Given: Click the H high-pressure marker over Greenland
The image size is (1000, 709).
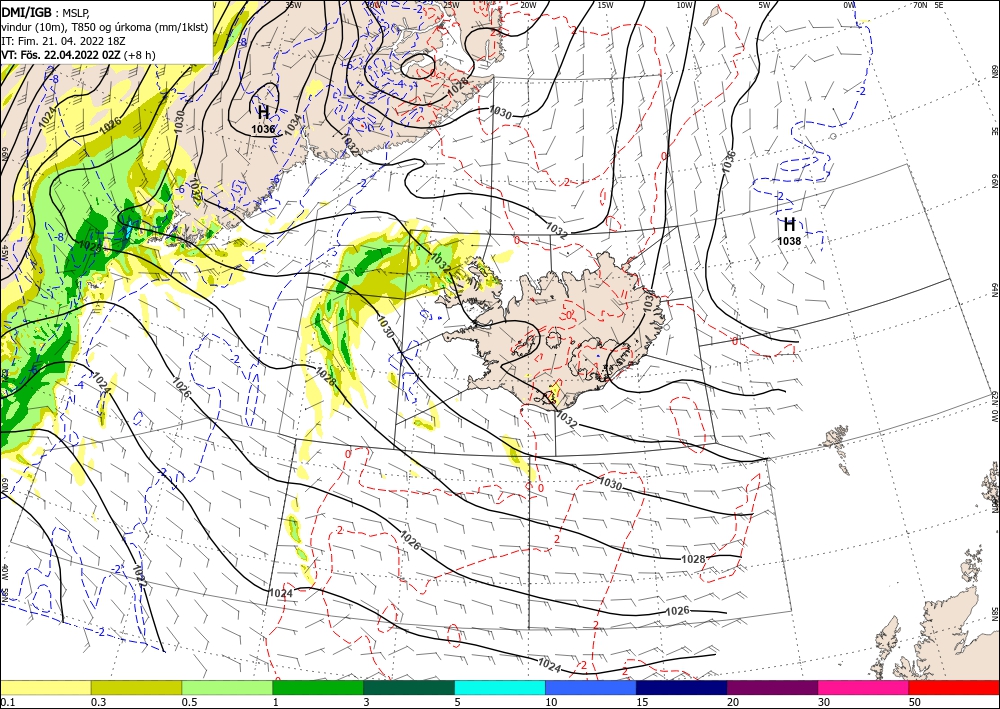Looking at the screenshot, I should point(263,113).
